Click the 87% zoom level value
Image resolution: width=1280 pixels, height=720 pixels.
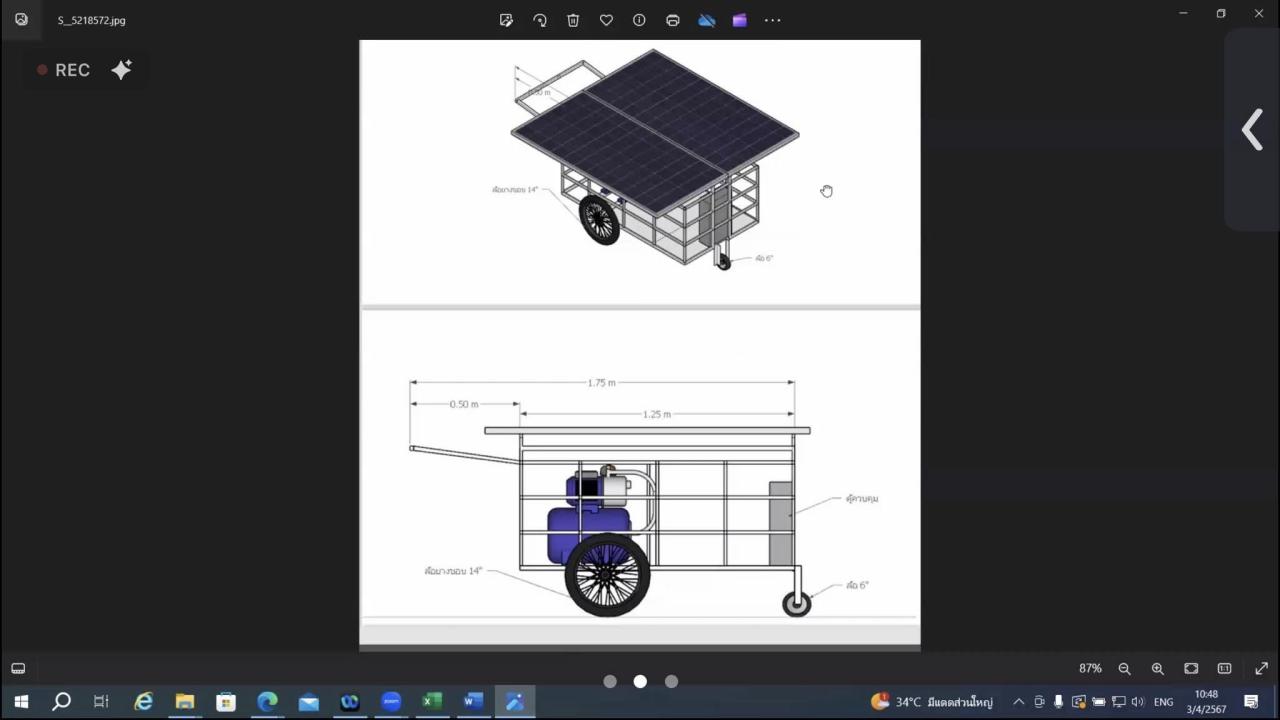[1090, 668]
